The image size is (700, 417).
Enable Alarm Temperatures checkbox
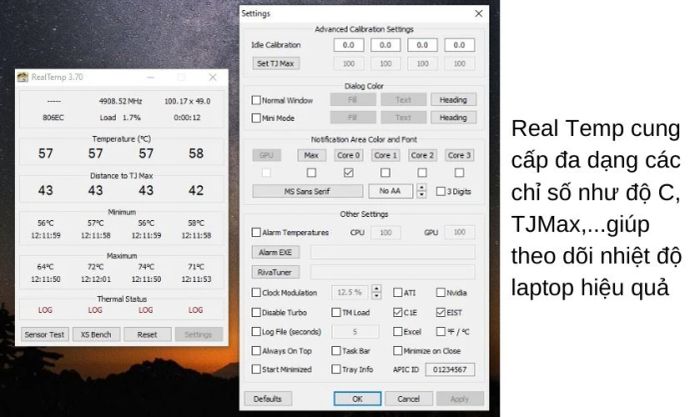256,232
